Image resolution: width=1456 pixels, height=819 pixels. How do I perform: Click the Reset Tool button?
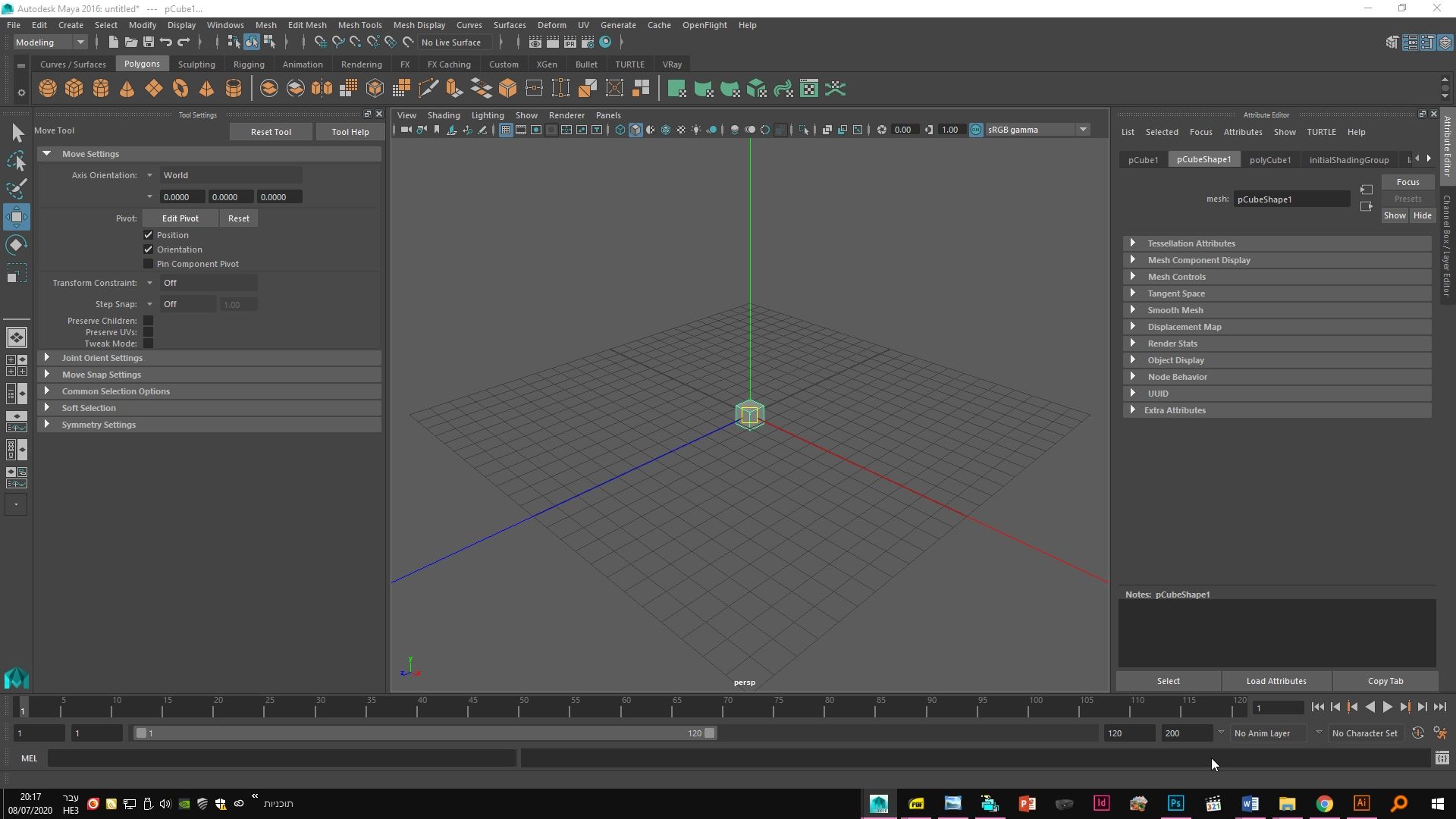271,132
